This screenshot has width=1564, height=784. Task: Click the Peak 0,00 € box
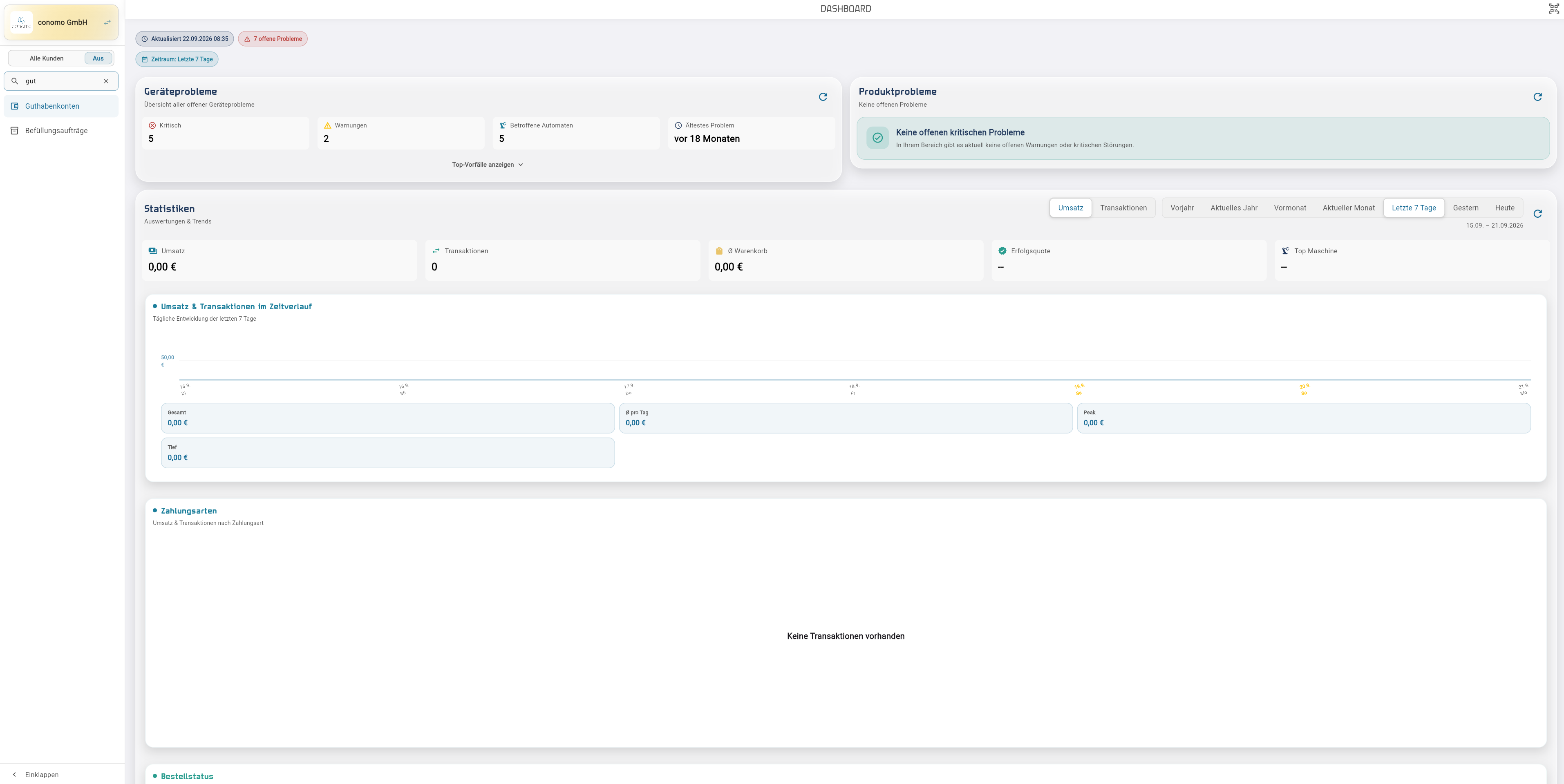pos(1304,418)
